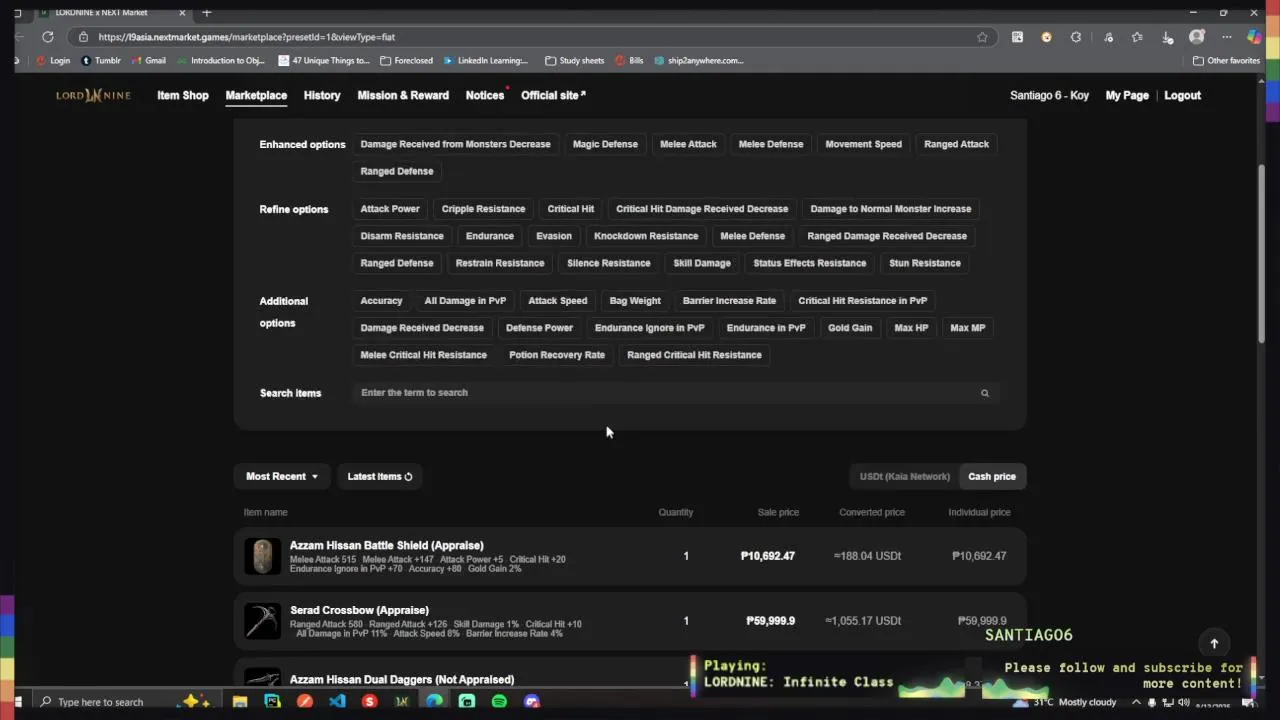The image size is (1280, 720).
Task: Log out using the Logout link
Action: 1182,95
